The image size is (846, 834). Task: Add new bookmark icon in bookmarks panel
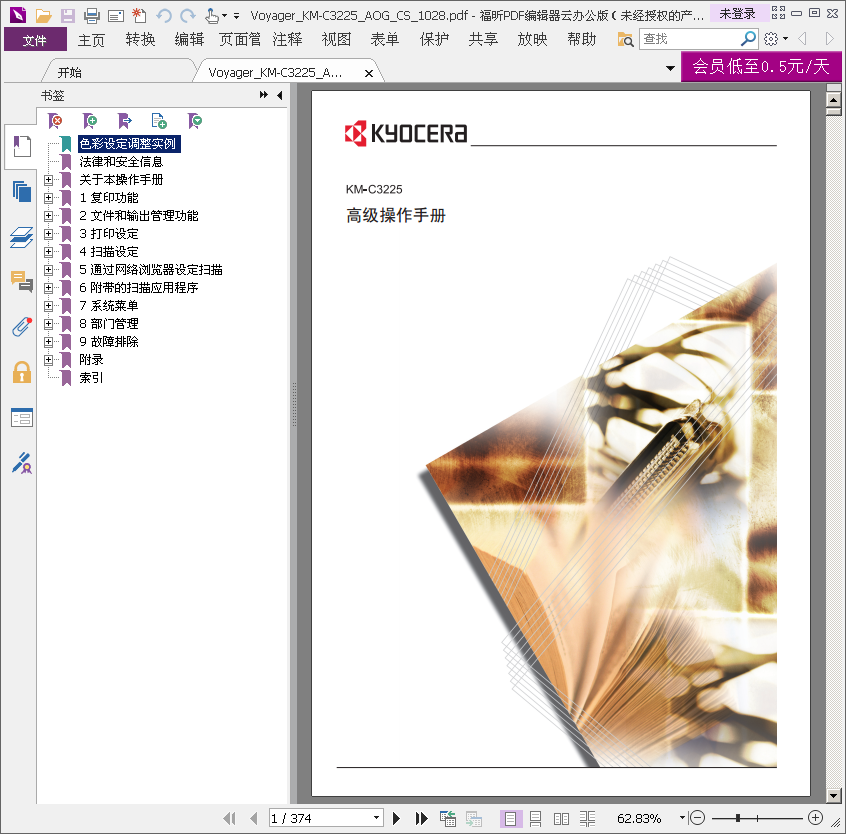tap(90, 121)
